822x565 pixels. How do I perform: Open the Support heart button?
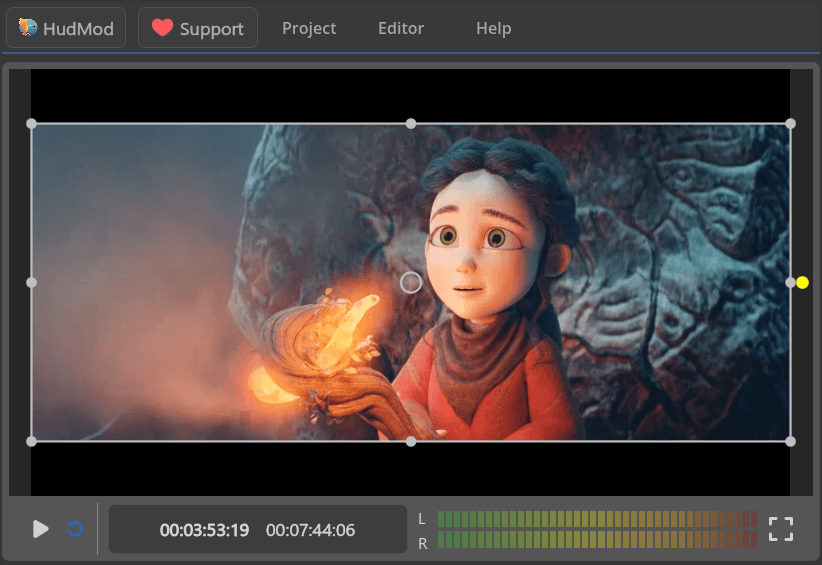click(198, 28)
